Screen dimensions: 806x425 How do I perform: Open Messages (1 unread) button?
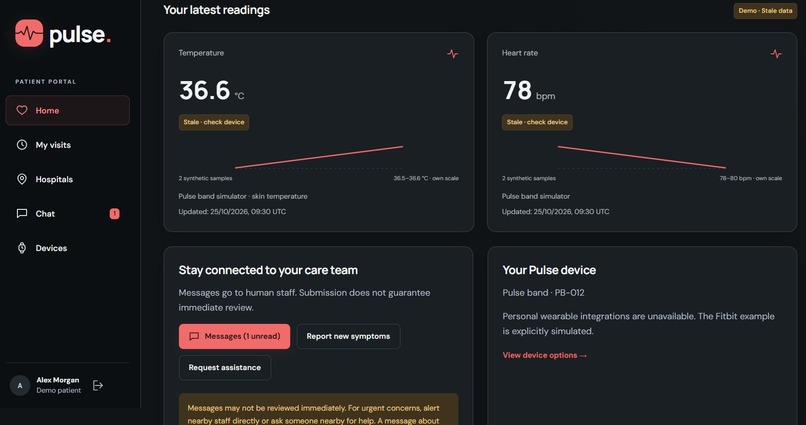tap(234, 336)
